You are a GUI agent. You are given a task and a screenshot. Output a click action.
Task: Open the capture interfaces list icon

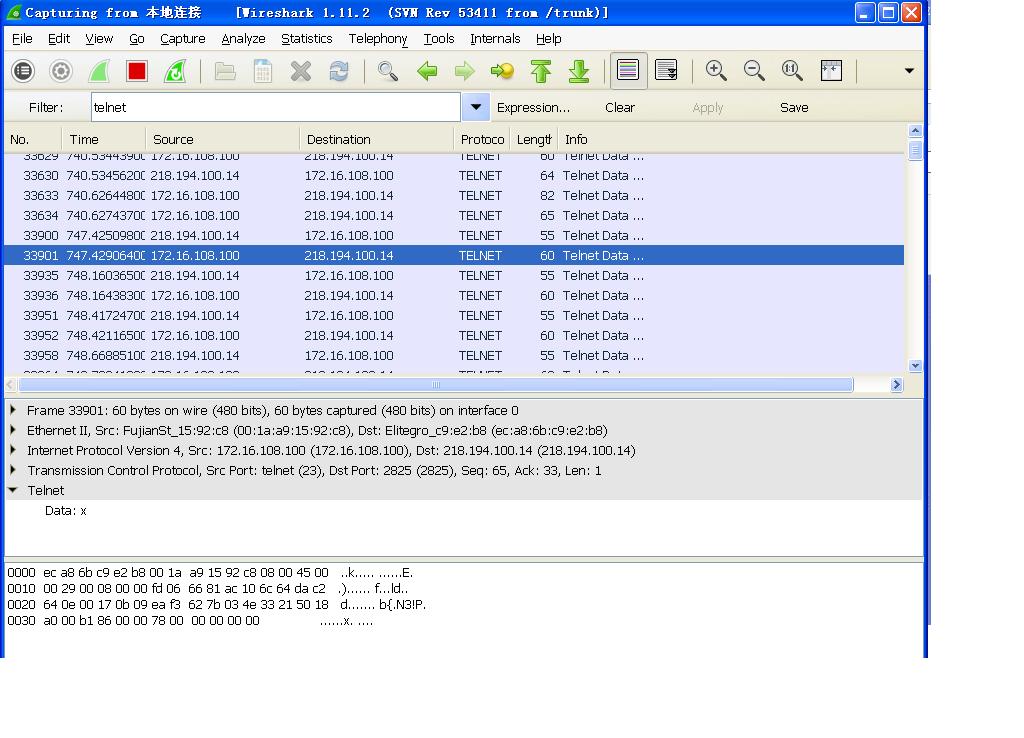23,71
